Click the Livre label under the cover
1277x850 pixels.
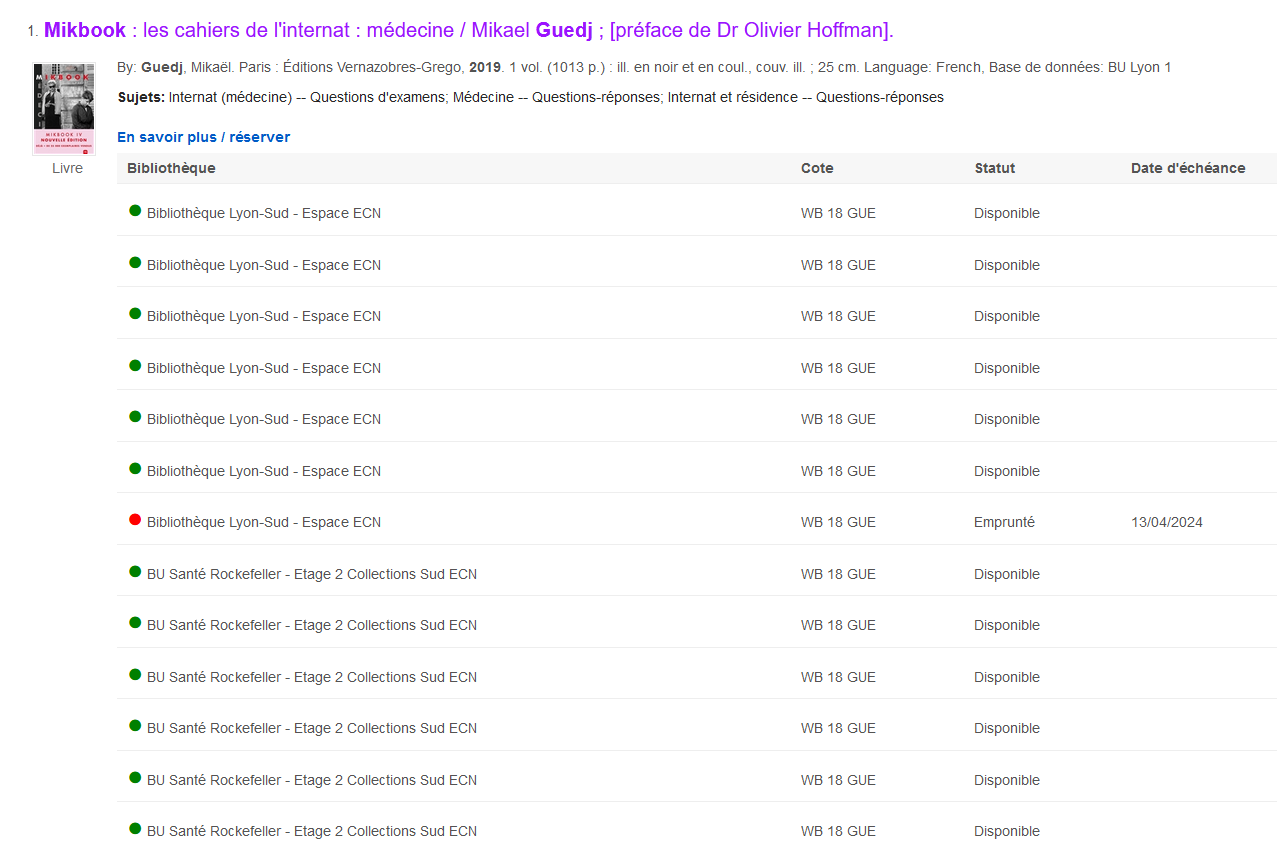pos(67,168)
